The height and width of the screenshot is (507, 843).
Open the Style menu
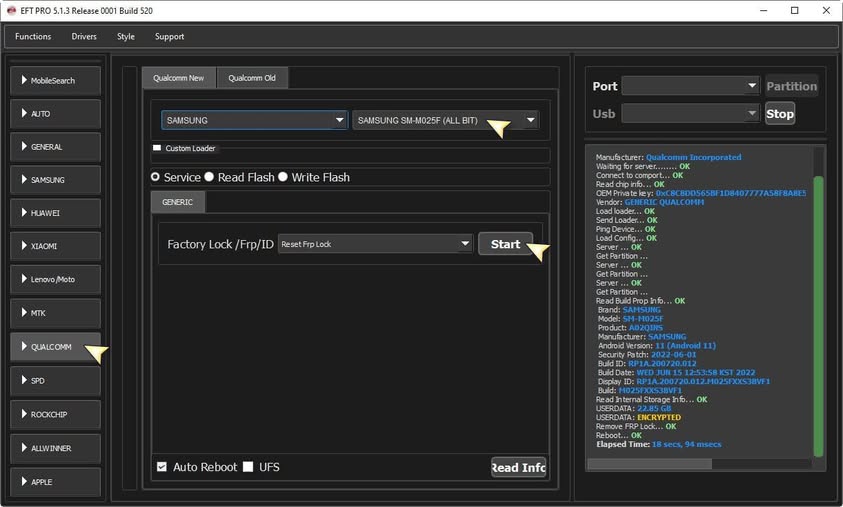click(x=126, y=37)
